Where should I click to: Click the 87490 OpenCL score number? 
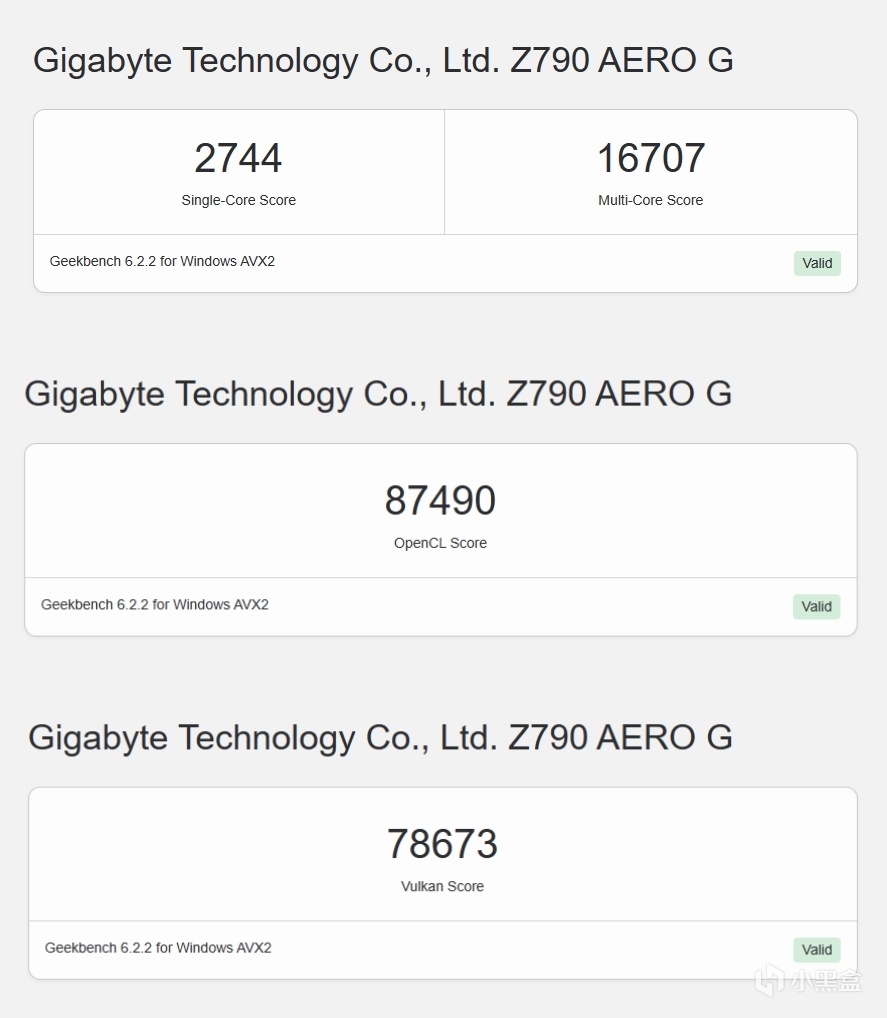click(440, 501)
